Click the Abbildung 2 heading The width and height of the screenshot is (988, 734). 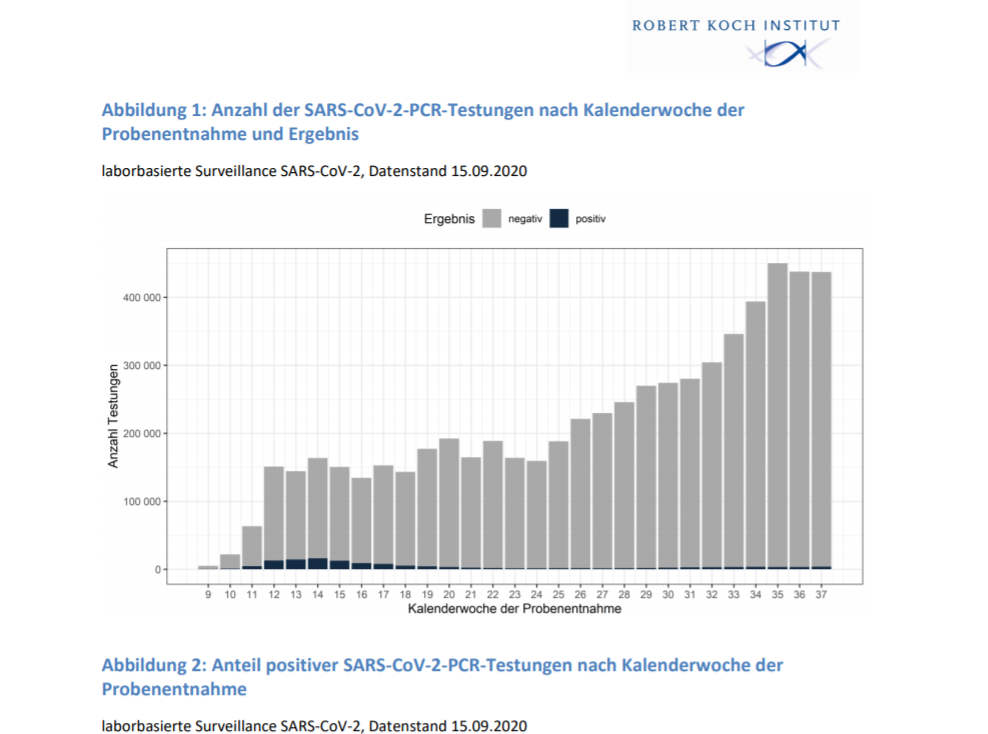442,677
